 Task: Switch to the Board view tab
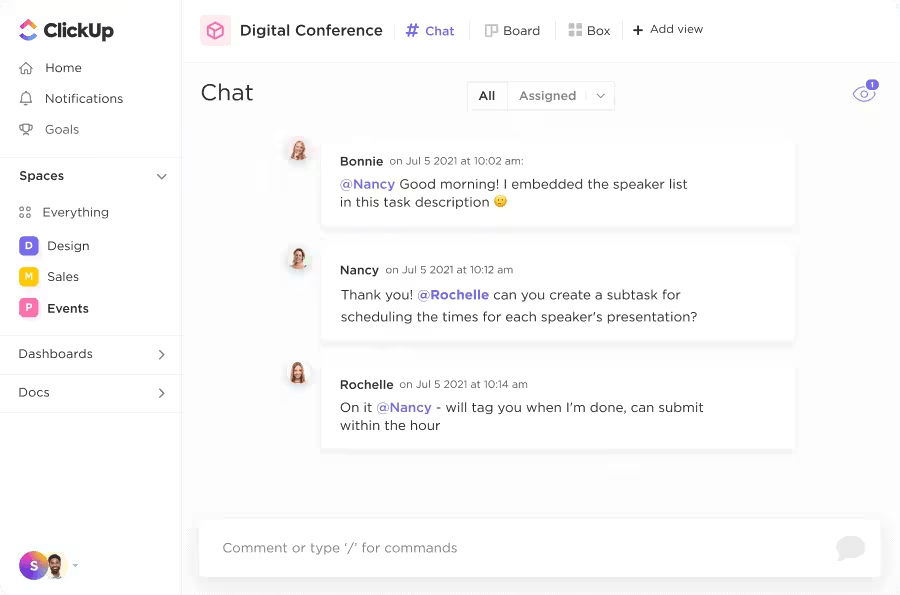tap(512, 31)
